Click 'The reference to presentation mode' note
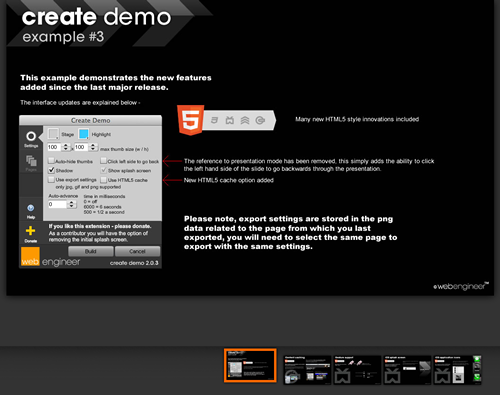This screenshot has height=395, width=500. click(x=309, y=165)
